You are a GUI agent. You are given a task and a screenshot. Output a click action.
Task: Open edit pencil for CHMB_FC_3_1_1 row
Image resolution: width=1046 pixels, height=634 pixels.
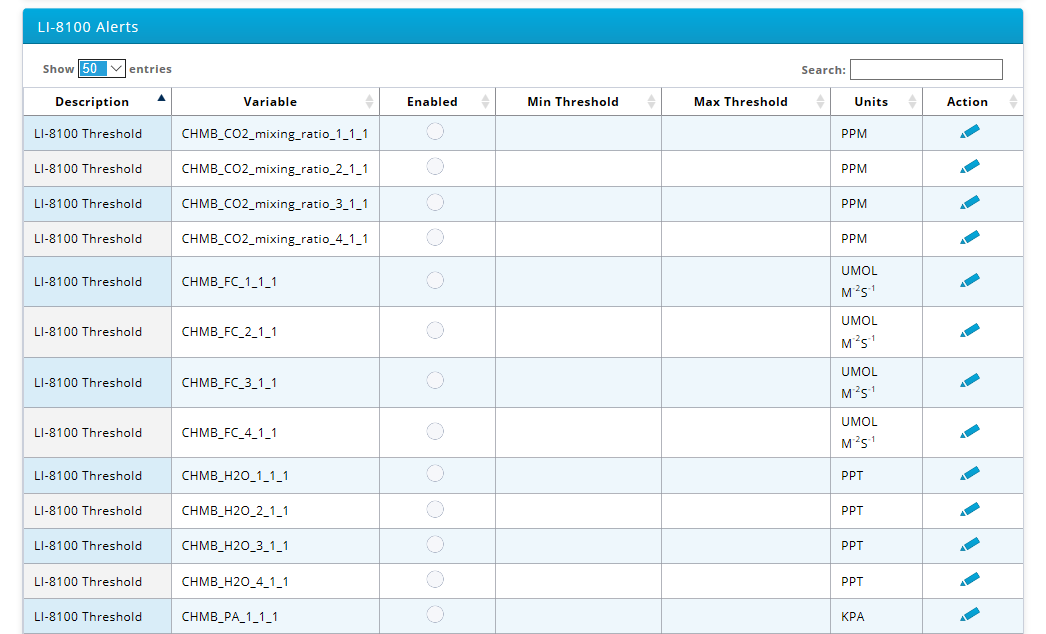coord(970,380)
